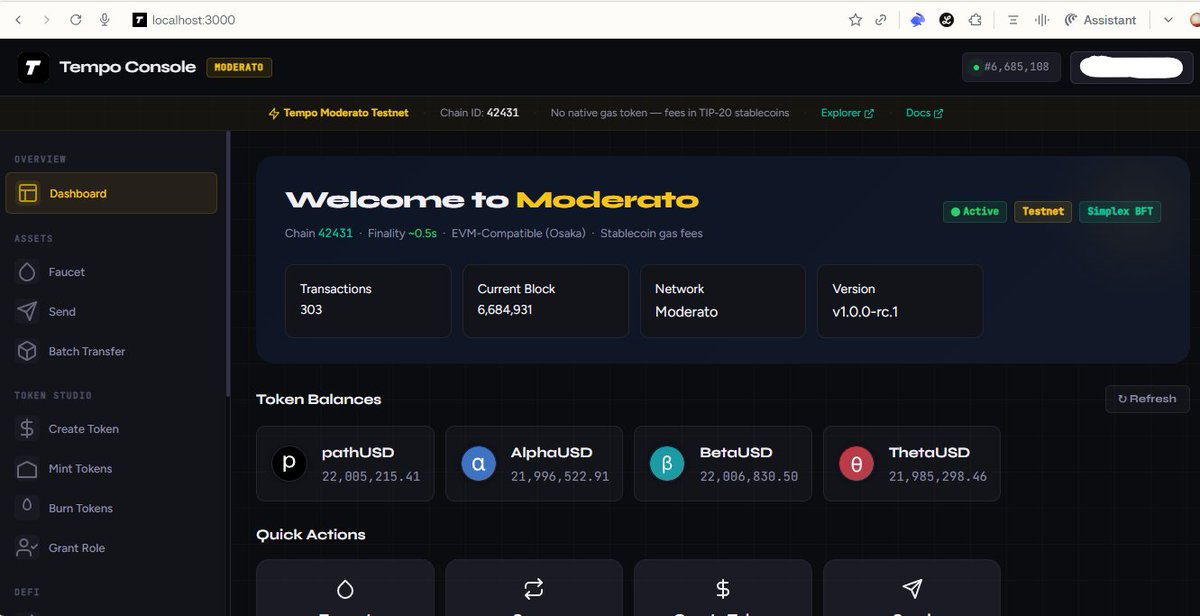Click the Create Token dollar icon in sidebar

coord(27,429)
